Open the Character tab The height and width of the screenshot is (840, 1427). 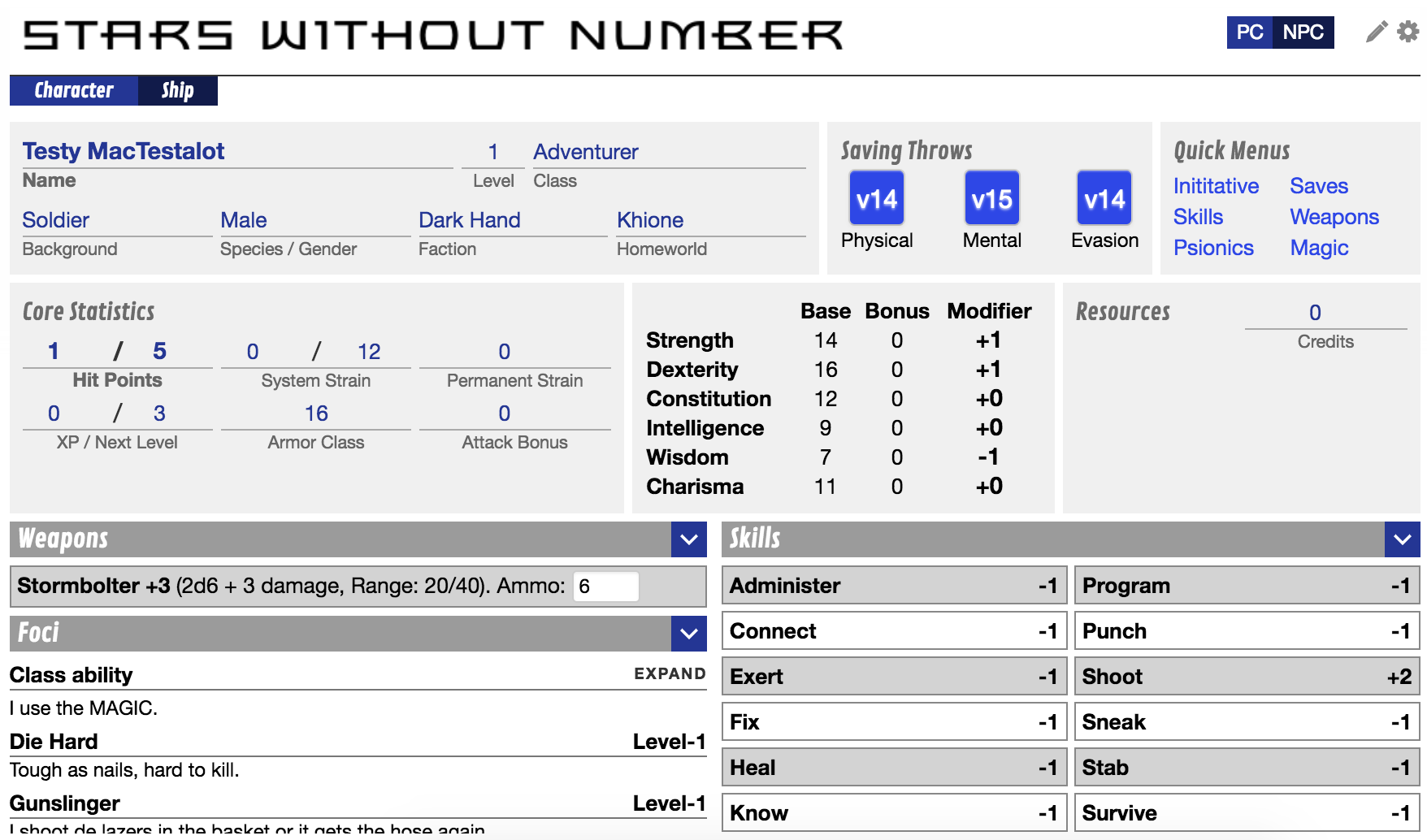74,90
